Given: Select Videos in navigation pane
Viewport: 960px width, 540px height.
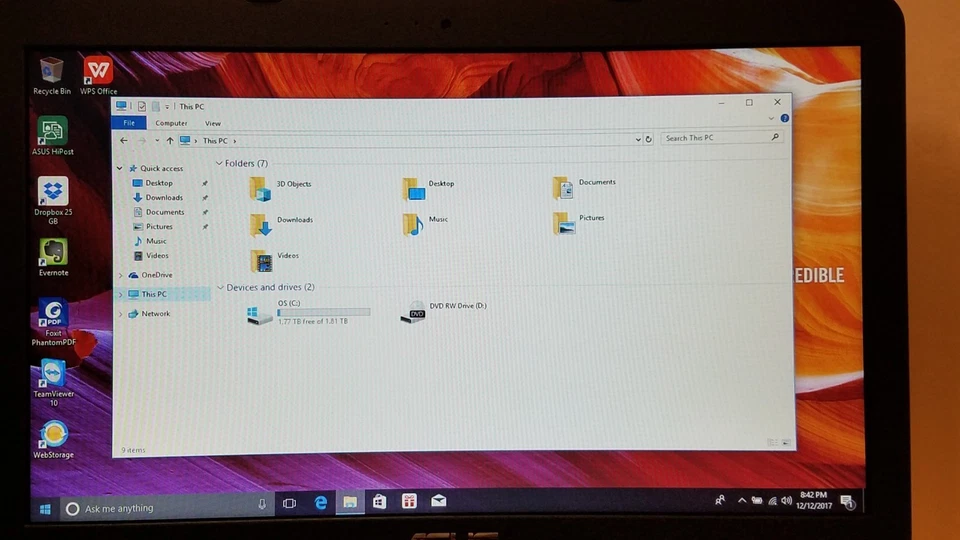Looking at the screenshot, I should point(157,255).
